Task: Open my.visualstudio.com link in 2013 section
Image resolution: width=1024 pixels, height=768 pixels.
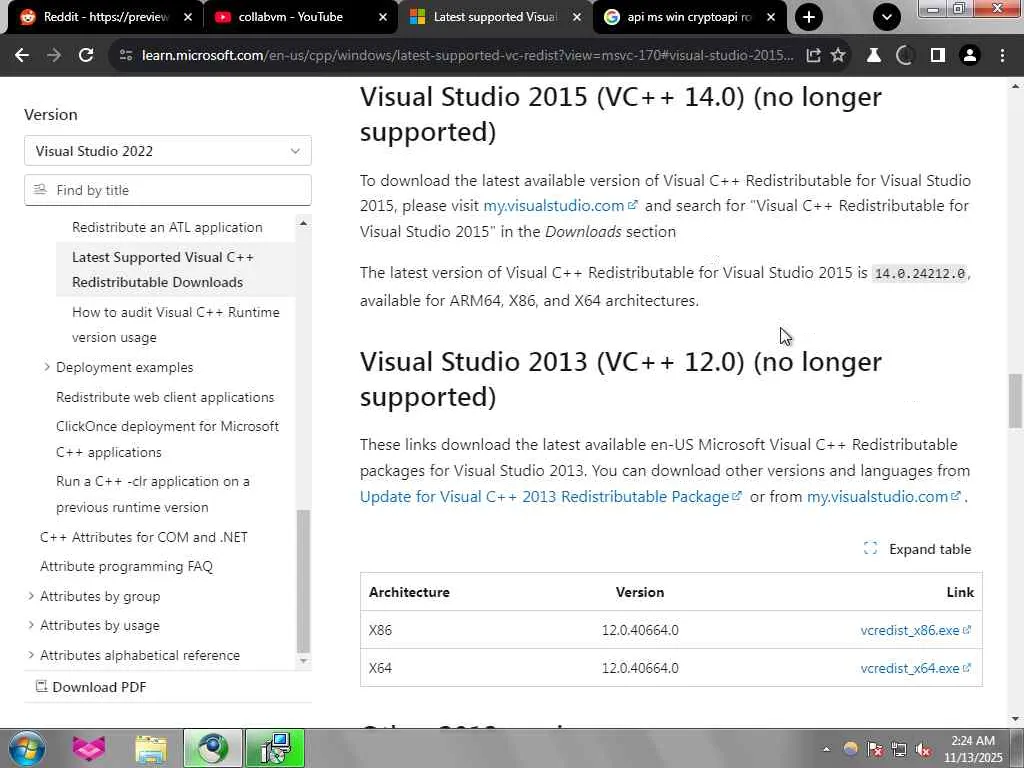Action: [884, 497]
